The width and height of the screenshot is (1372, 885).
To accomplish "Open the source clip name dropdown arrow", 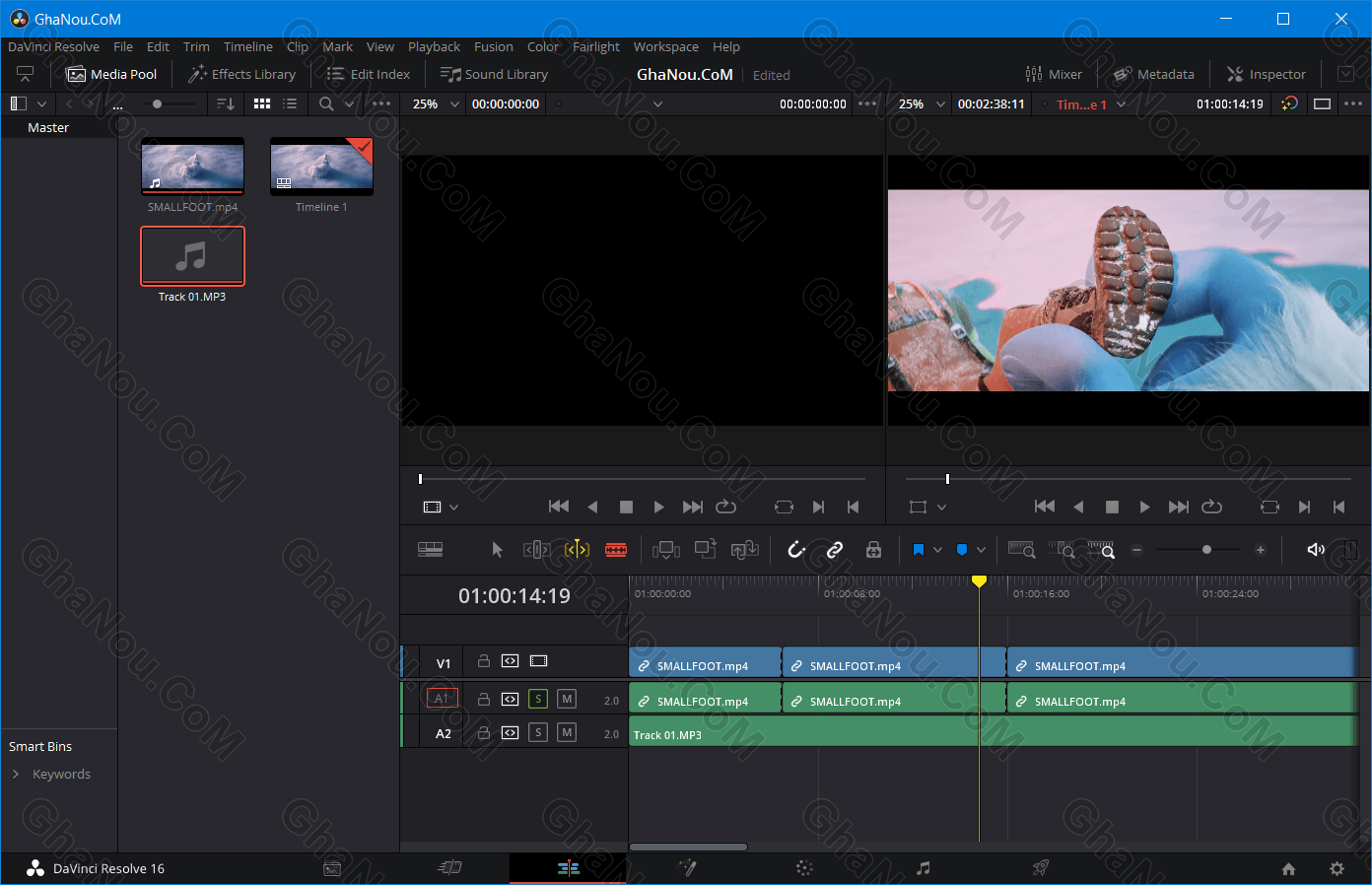I will [x=657, y=103].
